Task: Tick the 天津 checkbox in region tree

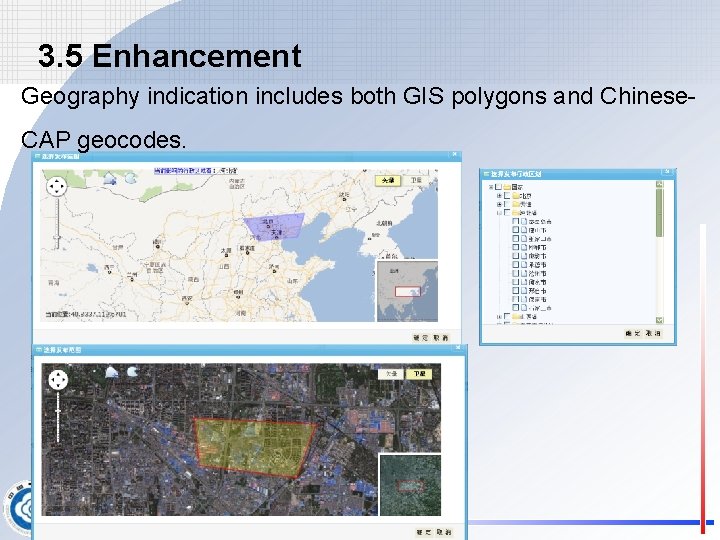Action: (507, 204)
